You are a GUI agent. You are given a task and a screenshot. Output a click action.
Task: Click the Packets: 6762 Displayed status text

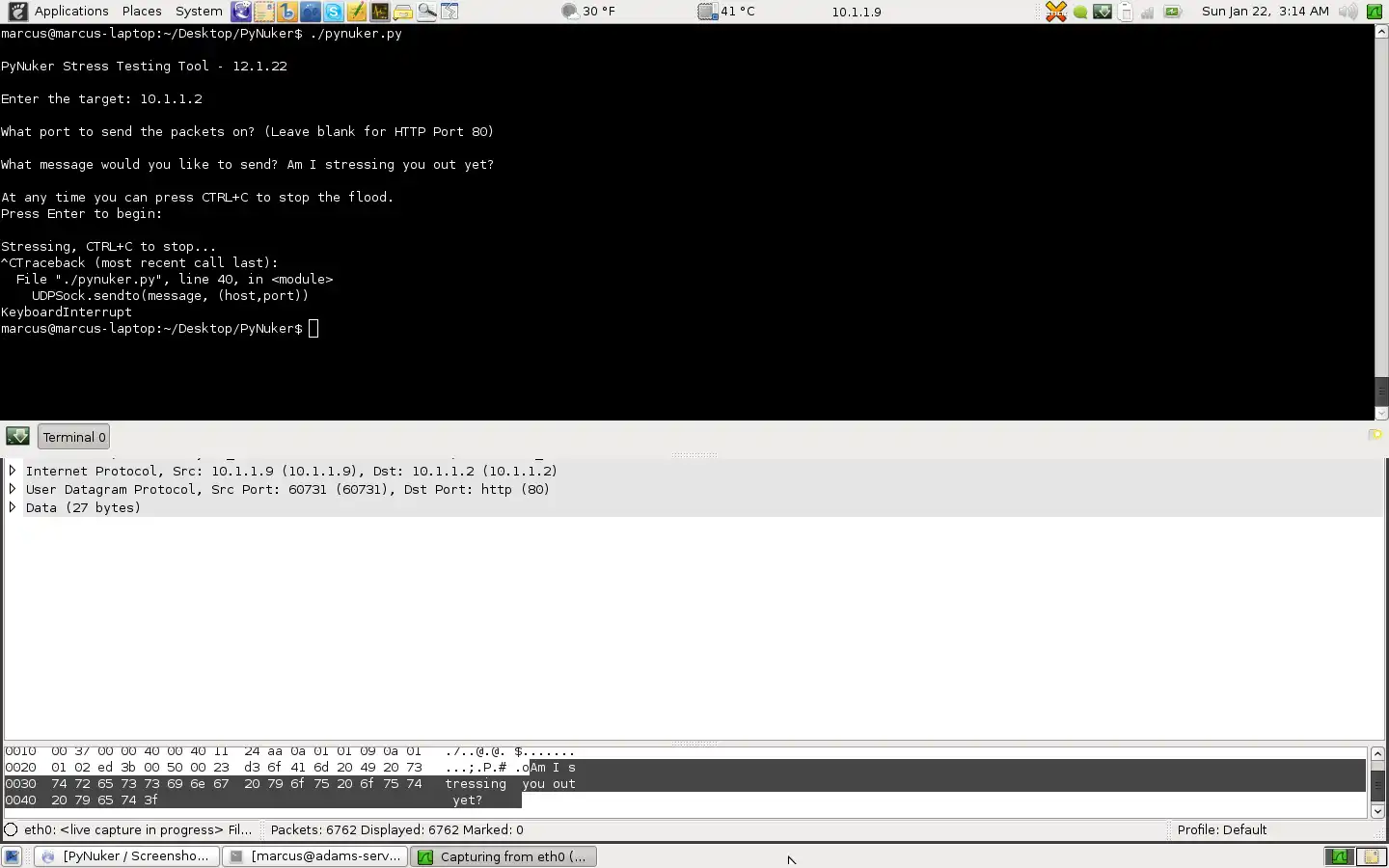tap(397, 829)
